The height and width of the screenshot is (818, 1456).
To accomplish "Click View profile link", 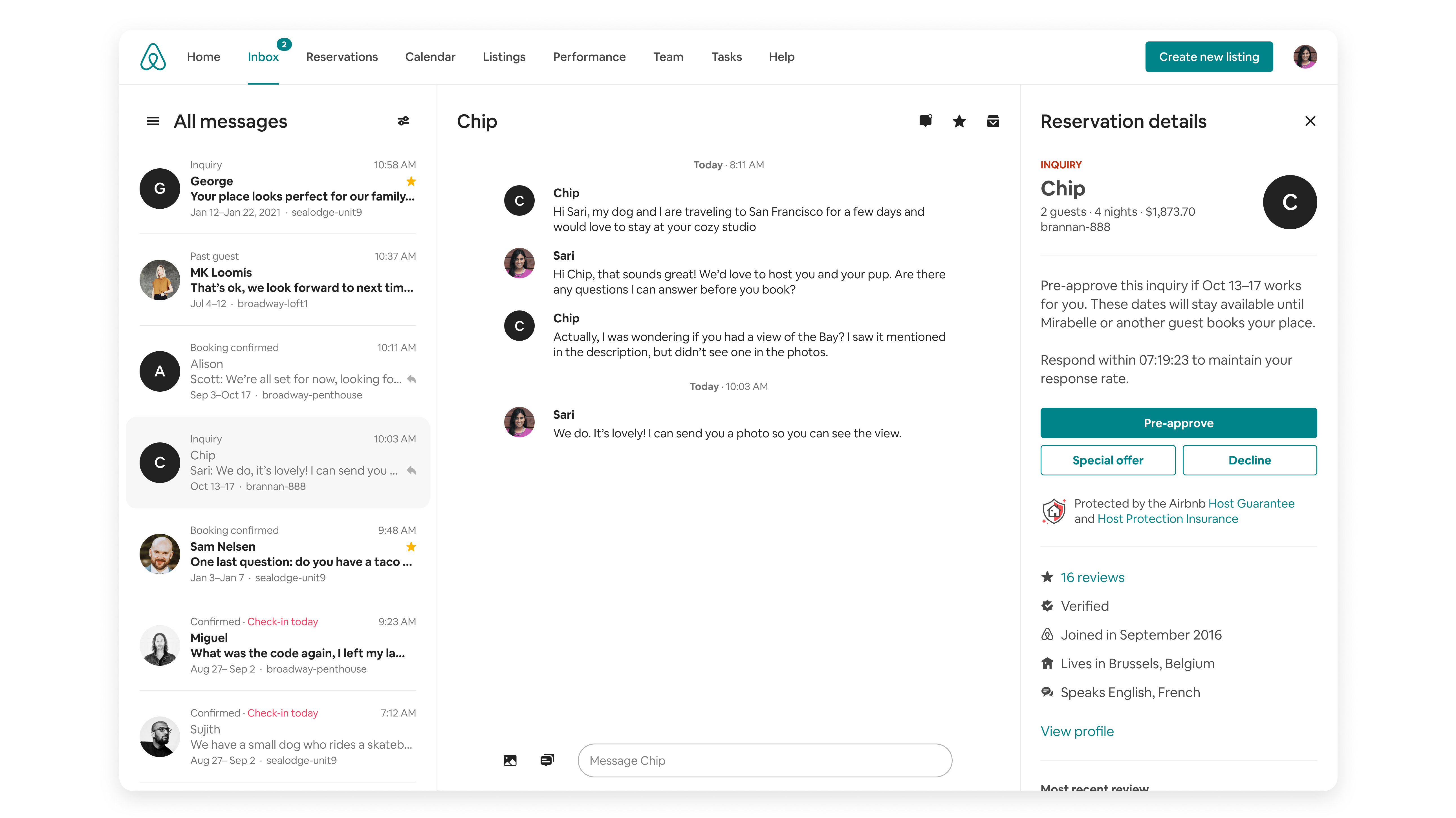I will coord(1077,731).
